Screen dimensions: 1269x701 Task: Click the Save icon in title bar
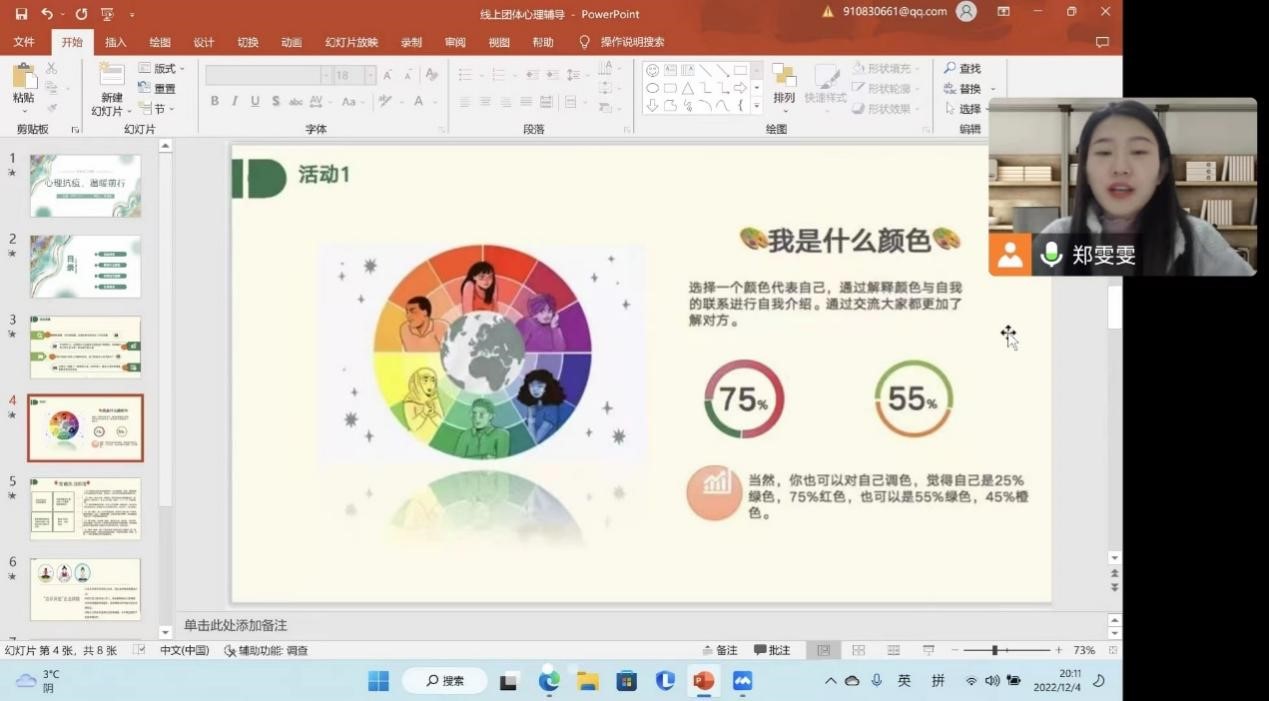point(21,14)
